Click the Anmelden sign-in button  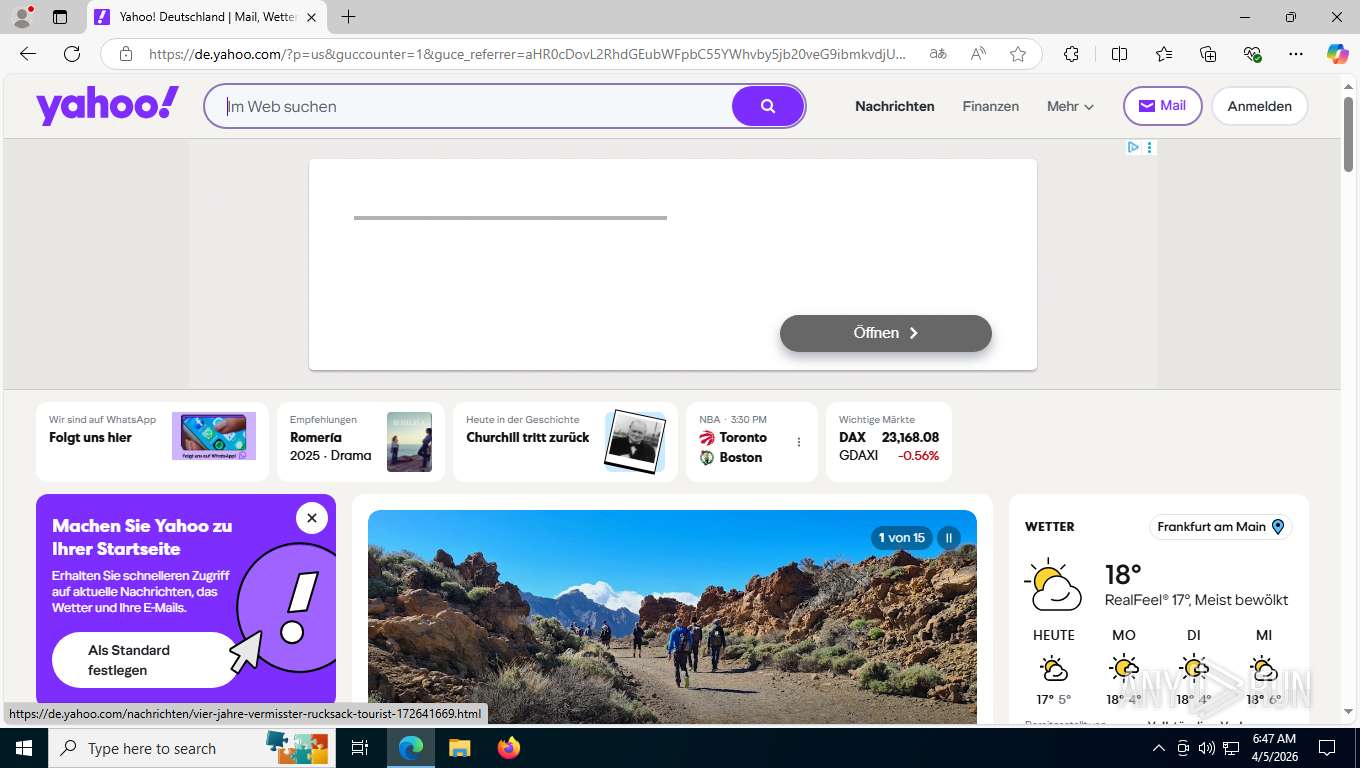click(x=1260, y=106)
